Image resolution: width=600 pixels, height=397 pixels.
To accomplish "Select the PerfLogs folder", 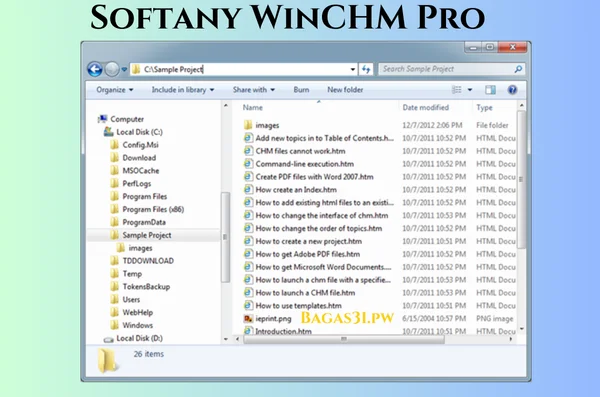I will (131, 183).
